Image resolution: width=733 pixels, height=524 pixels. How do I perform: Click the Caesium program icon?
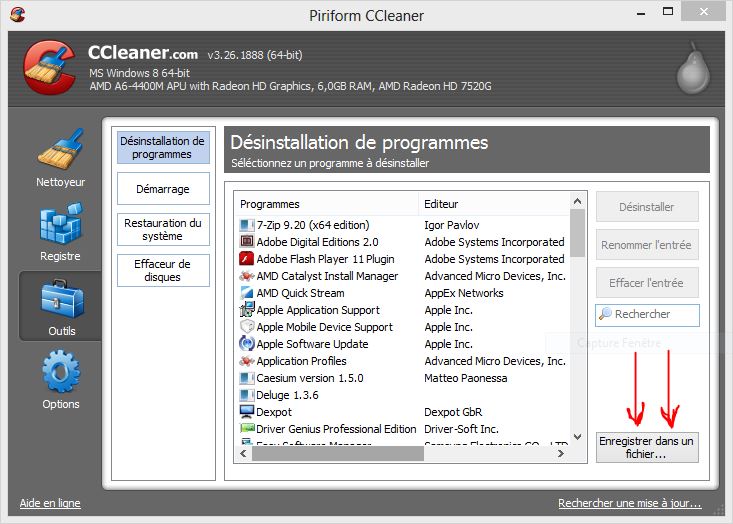point(246,378)
